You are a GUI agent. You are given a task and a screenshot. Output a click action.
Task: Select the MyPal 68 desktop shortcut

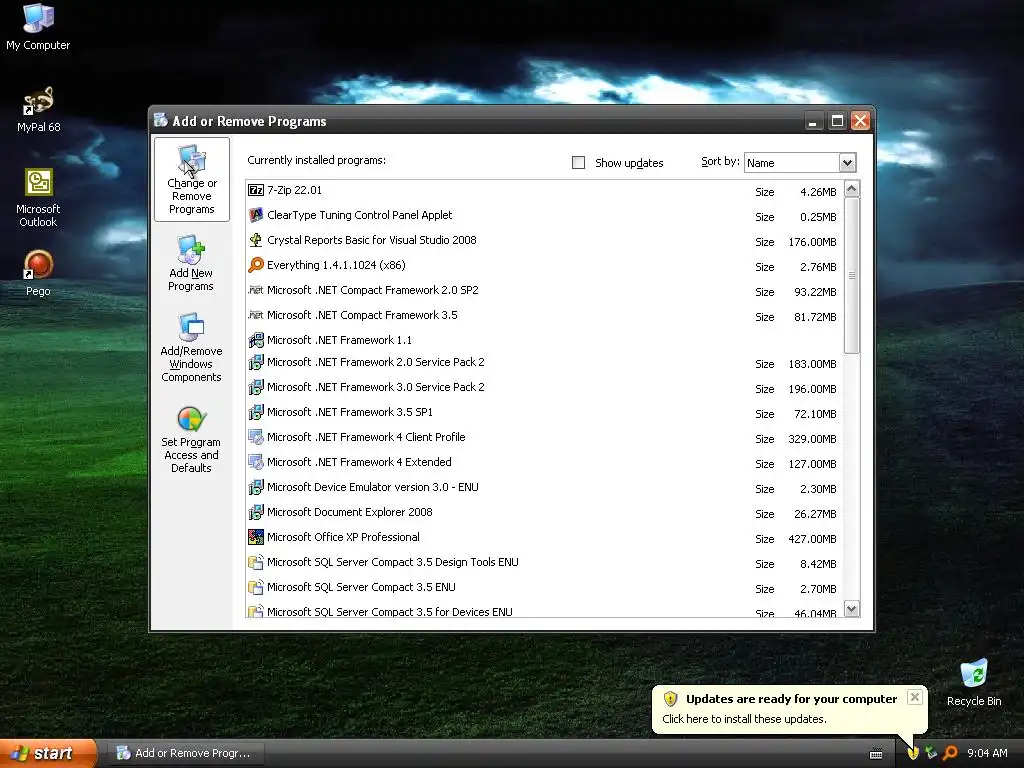38,110
